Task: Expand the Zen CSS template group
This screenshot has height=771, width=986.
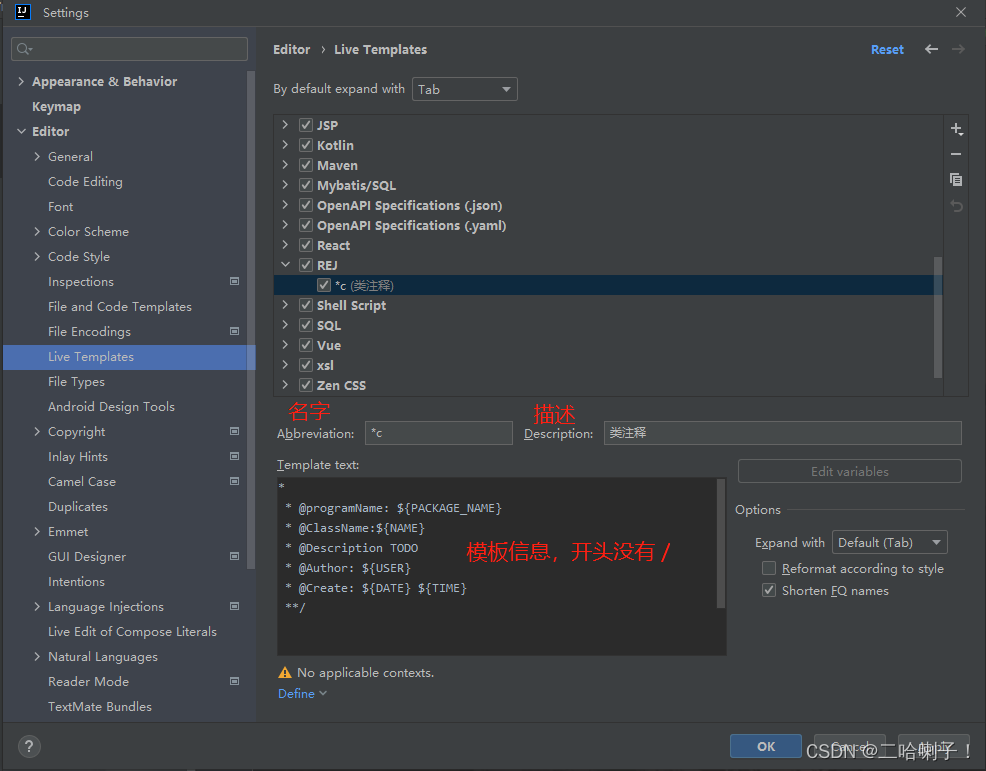Action: [285, 385]
